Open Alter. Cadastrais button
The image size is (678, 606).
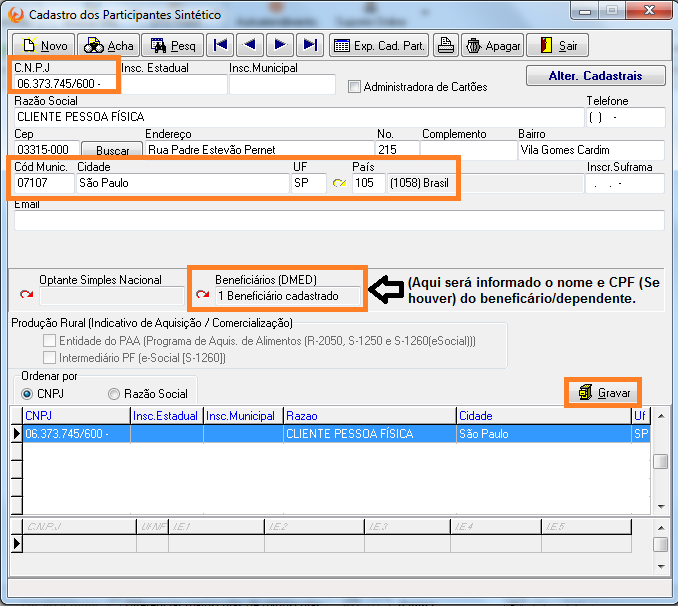pos(596,76)
